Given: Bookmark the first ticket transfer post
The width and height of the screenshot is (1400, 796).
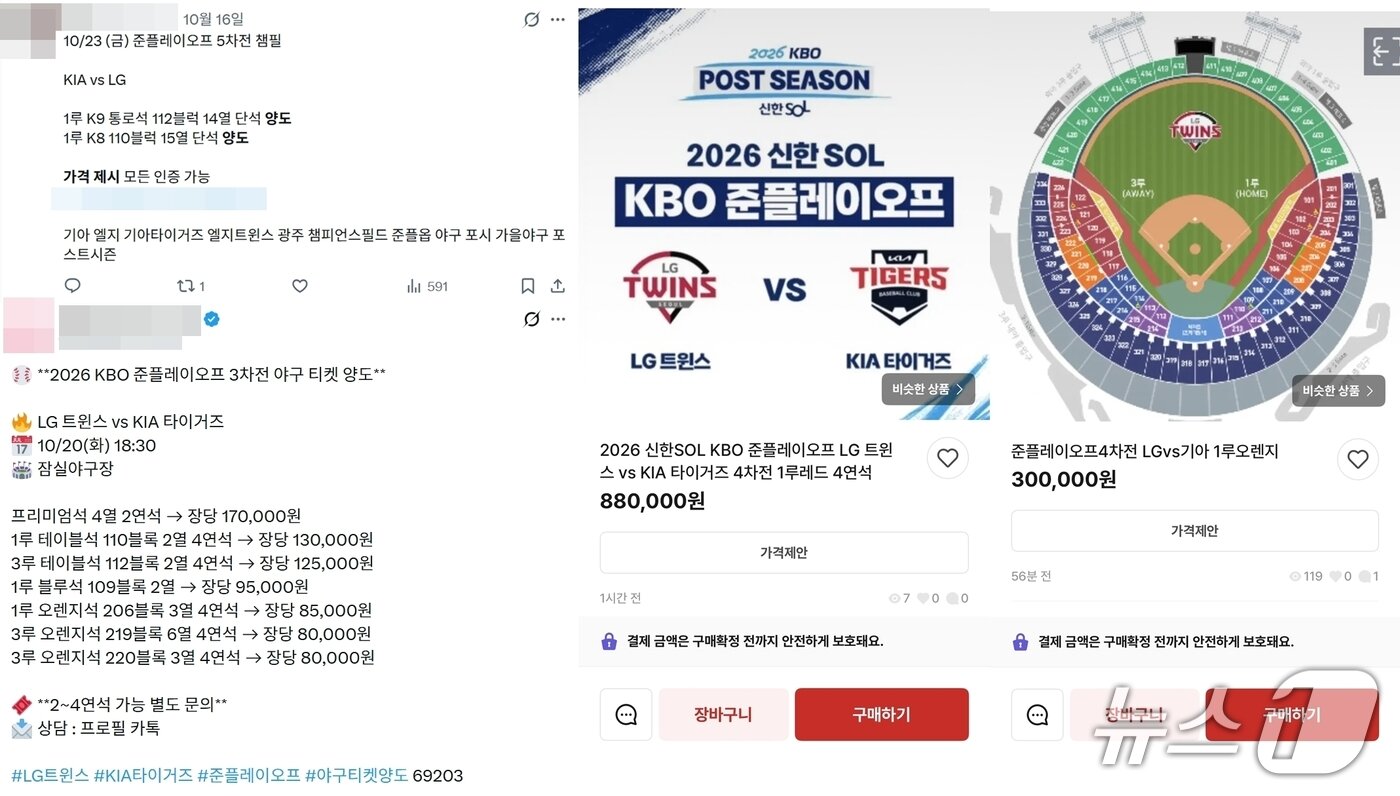Looking at the screenshot, I should point(528,286).
